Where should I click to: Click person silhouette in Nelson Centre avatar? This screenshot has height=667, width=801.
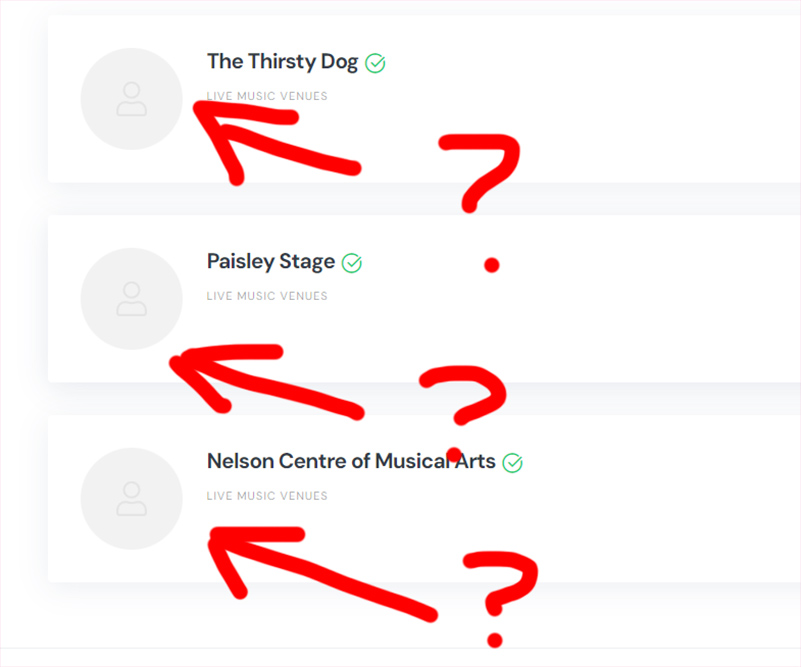132,498
